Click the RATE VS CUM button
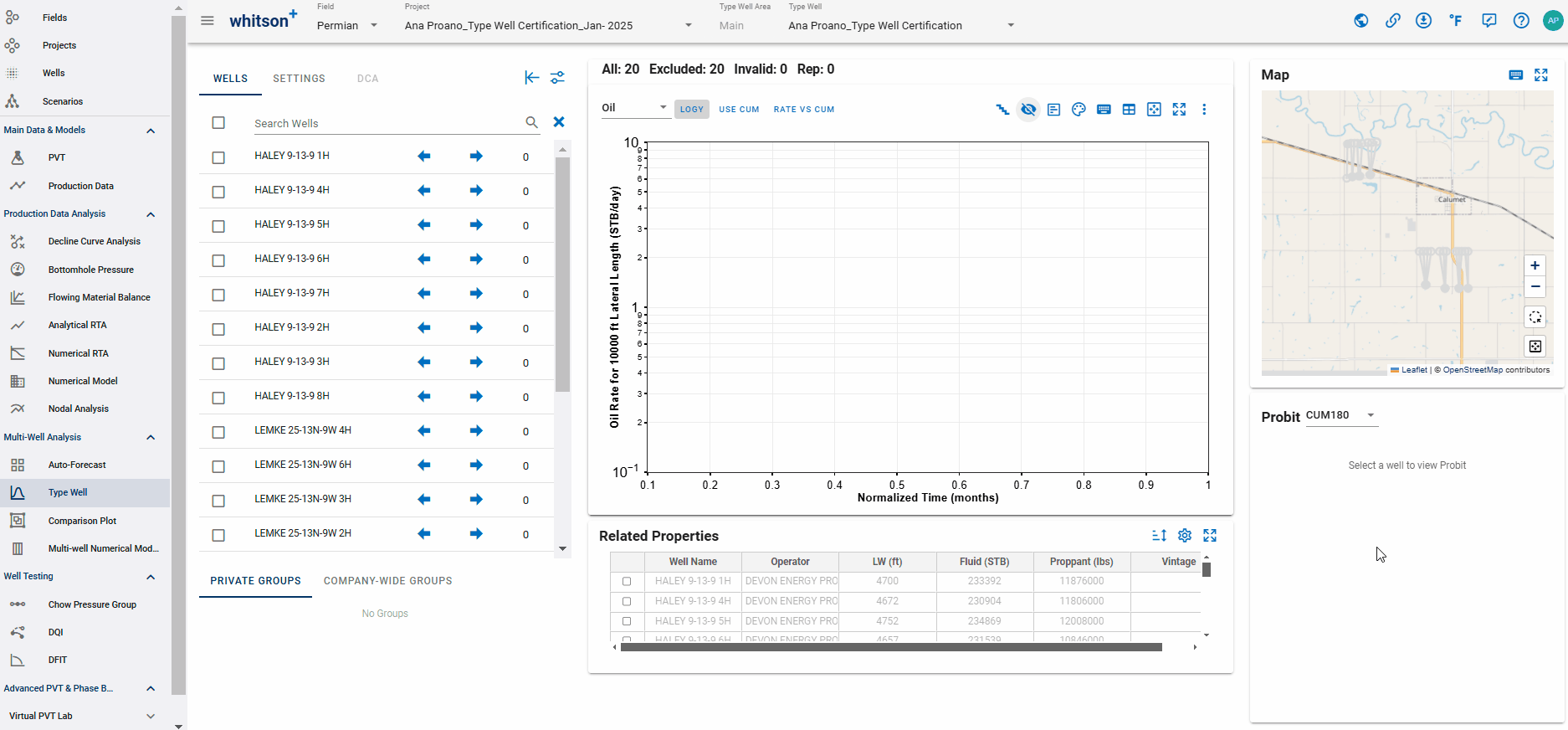Screen dimensions: 1568x730 pyautogui.click(x=804, y=110)
